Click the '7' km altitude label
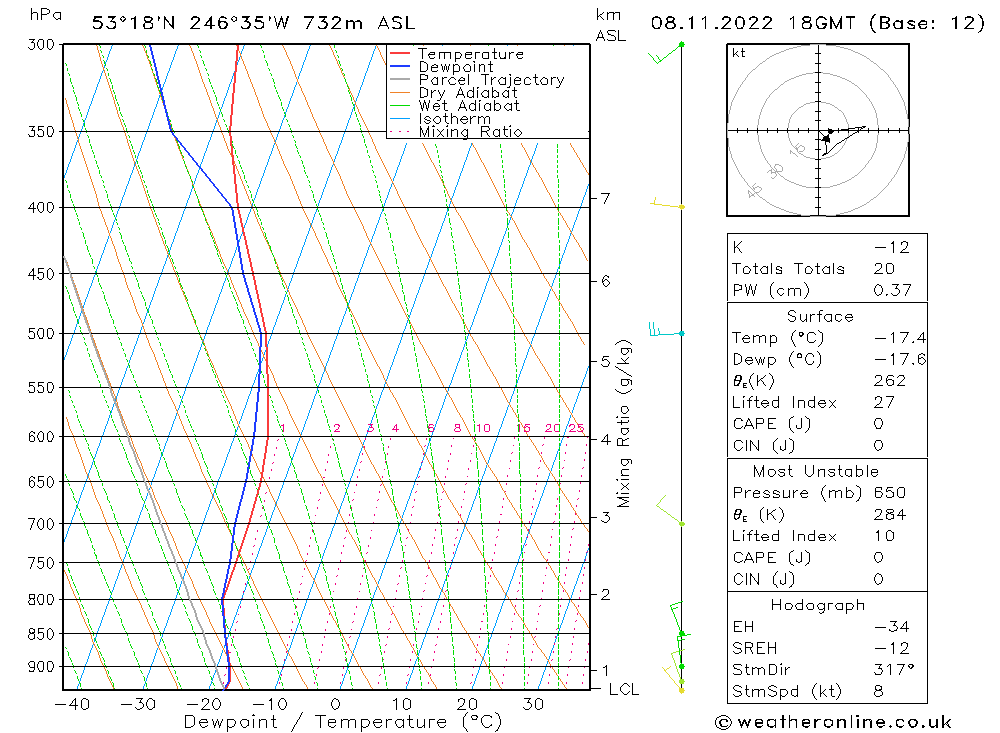Viewport: 1000px width, 733px height. coord(605,198)
